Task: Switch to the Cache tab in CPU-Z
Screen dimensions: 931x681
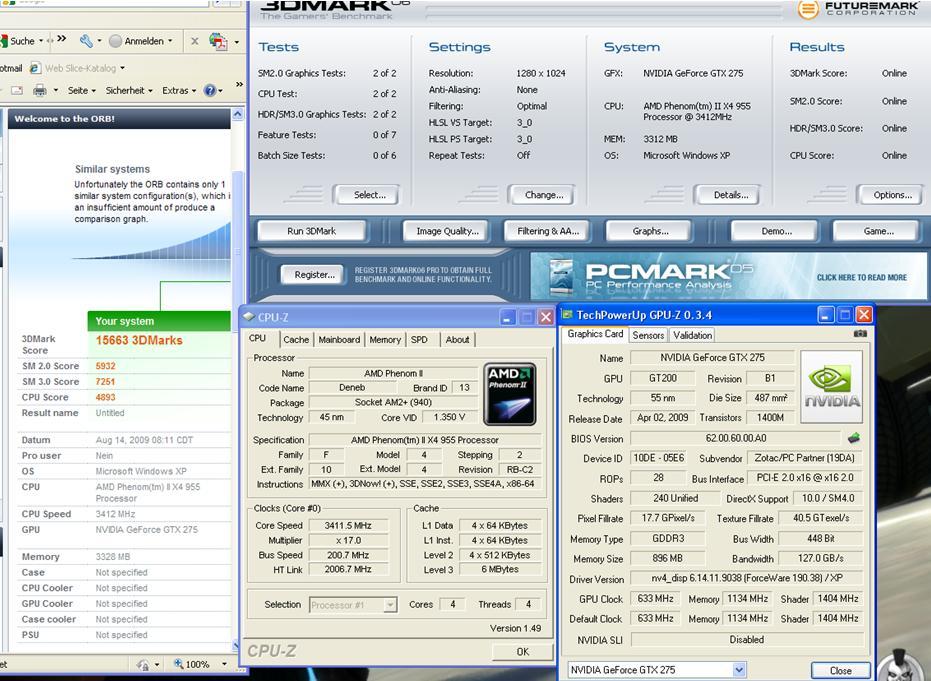Action: tap(296, 340)
